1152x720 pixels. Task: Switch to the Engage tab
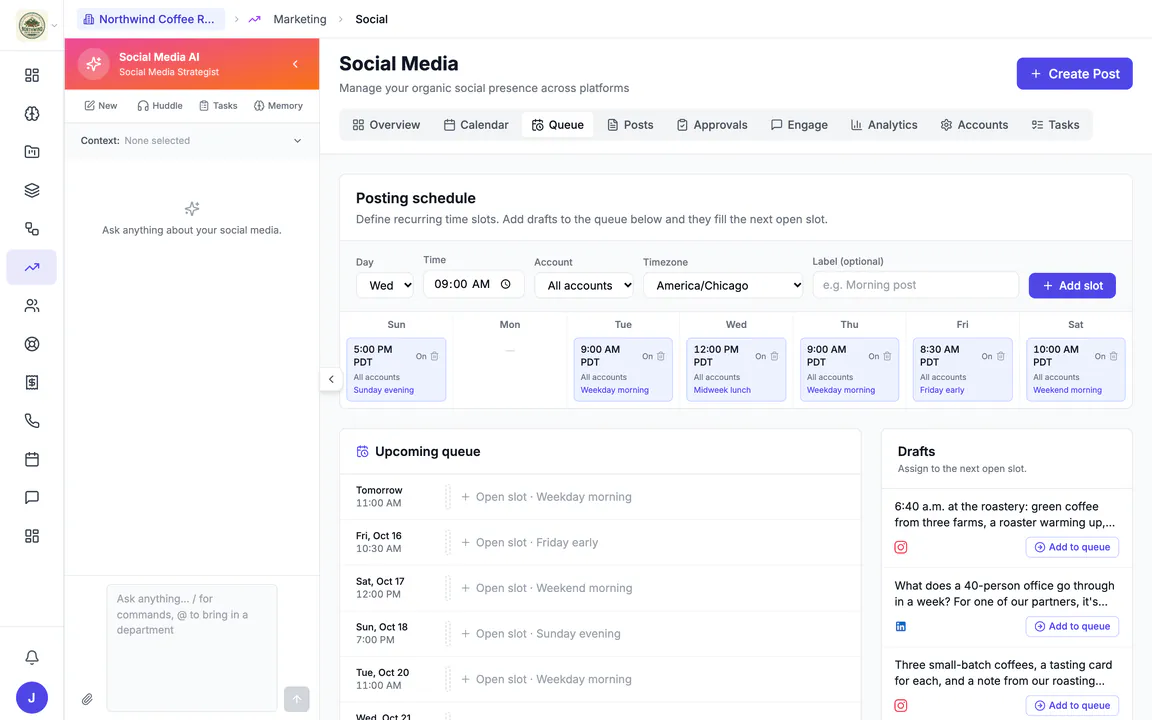(x=799, y=125)
